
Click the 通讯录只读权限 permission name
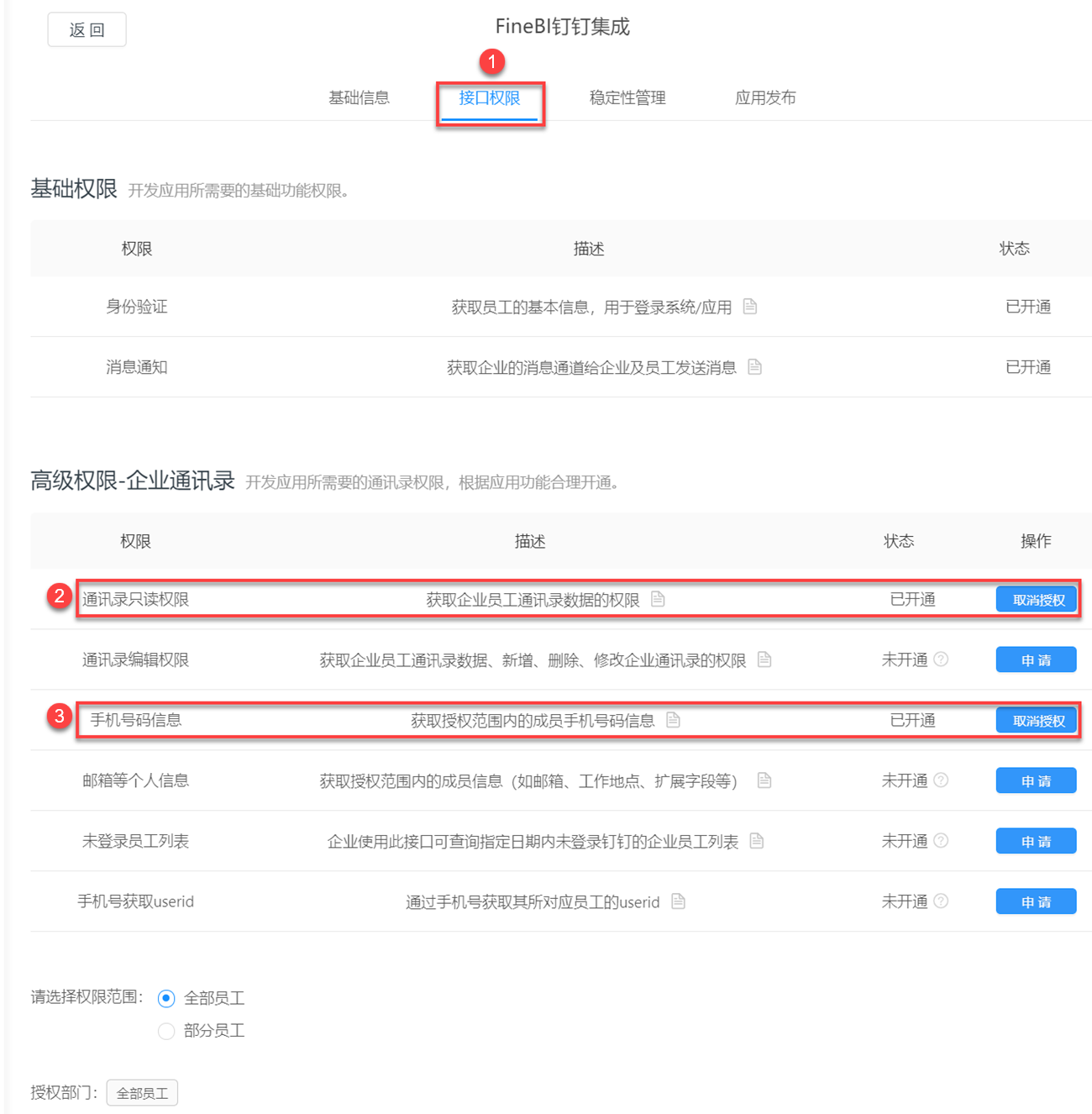135,599
